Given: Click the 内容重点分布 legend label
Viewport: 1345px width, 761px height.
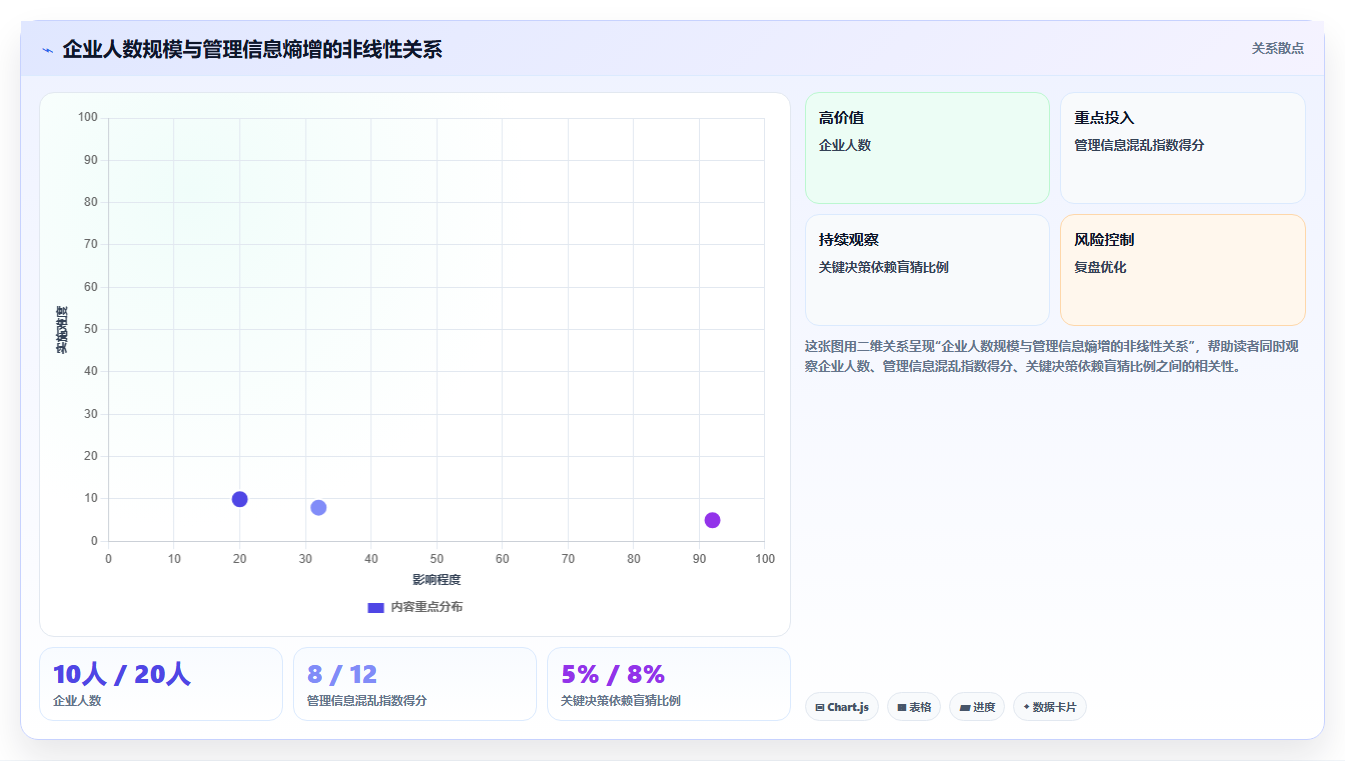Looking at the screenshot, I should (427, 607).
